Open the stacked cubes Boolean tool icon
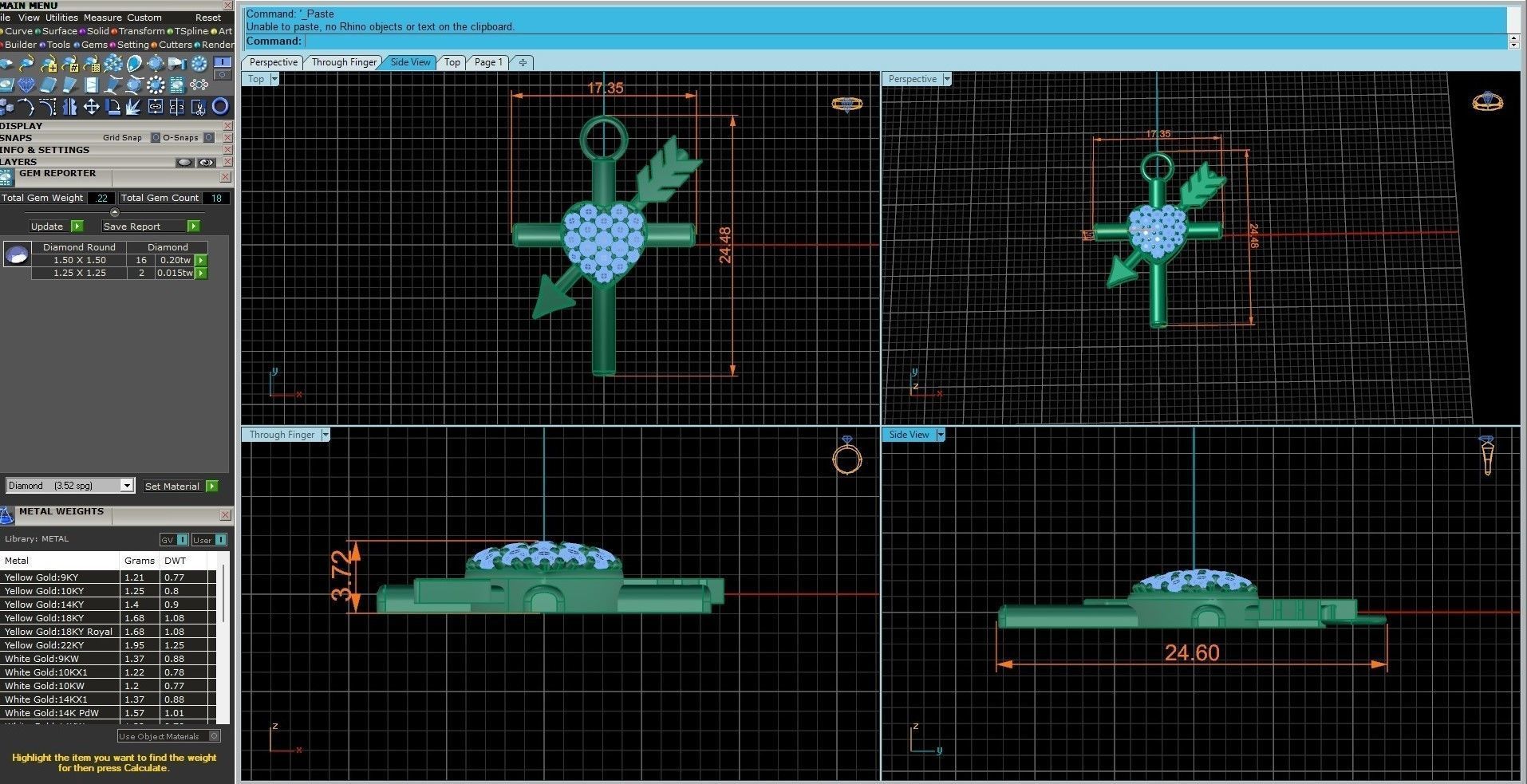Viewport: 1527px width, 784px height. click(x=7, y=106)
